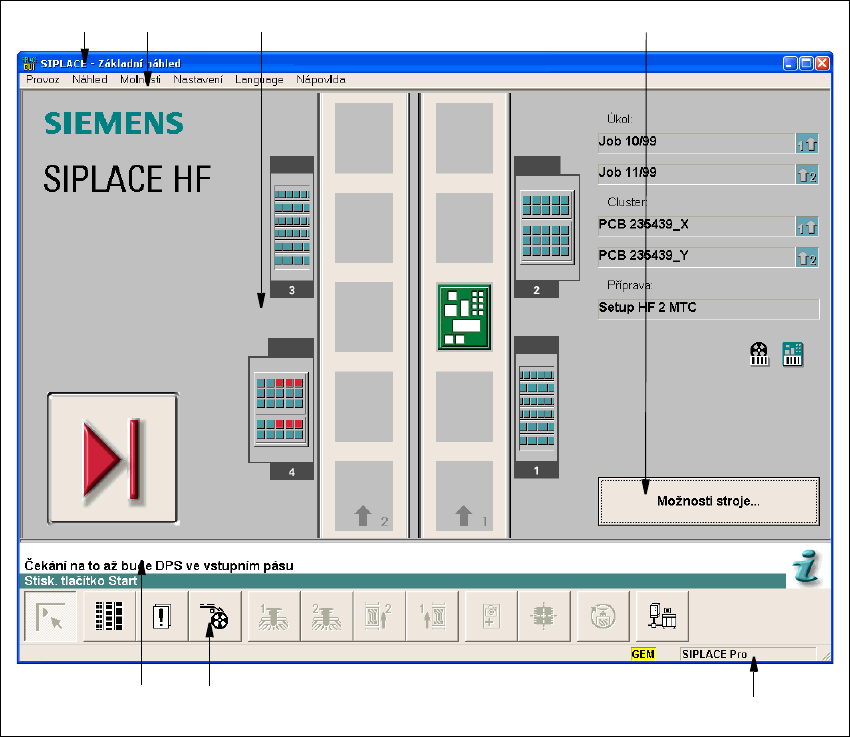Open the Language menu
The image size is (850, 737).
click(259, 80)
